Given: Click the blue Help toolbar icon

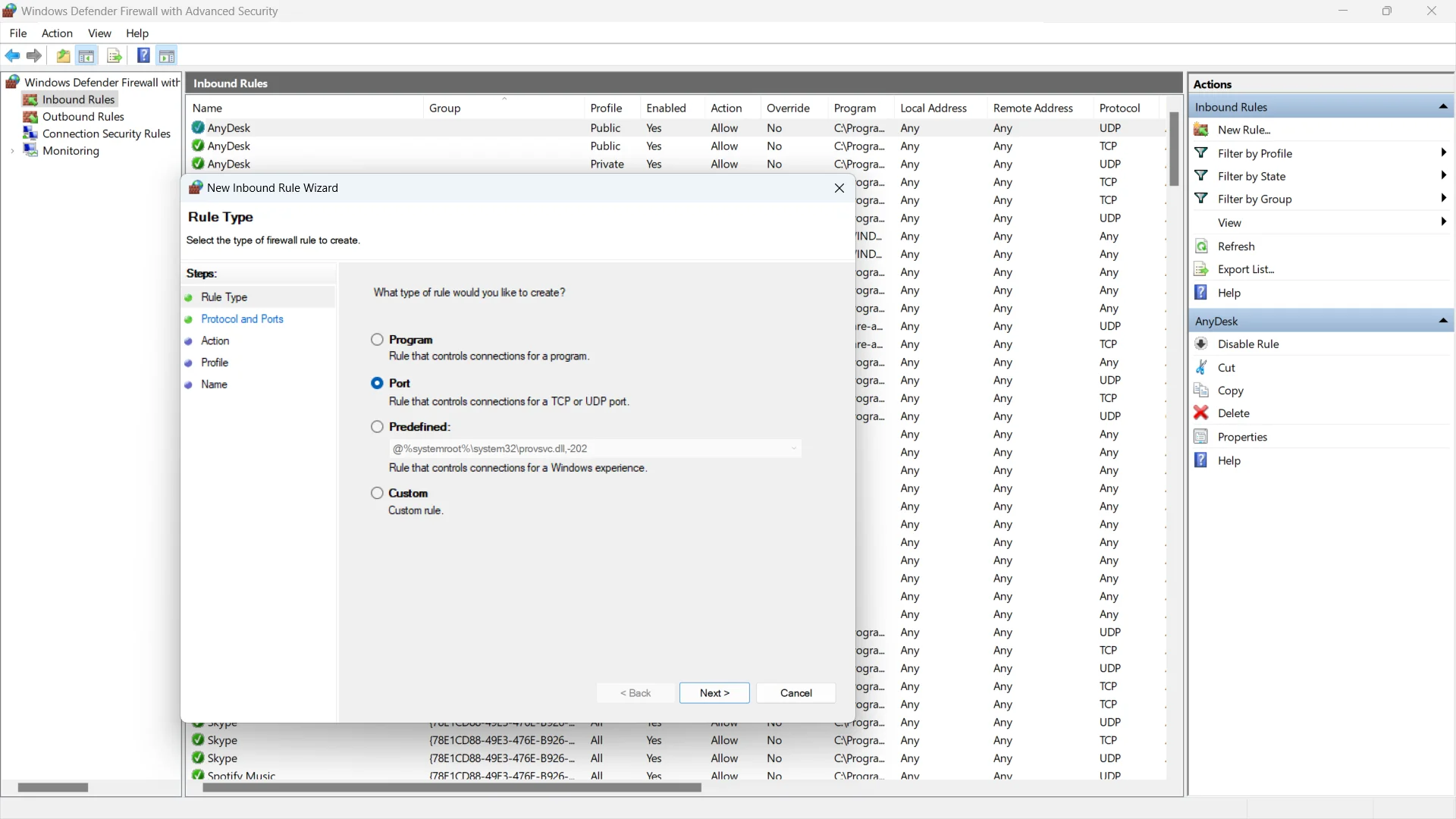Looking at the screenshot, I should pyautogui.click(x=143, y=55).
